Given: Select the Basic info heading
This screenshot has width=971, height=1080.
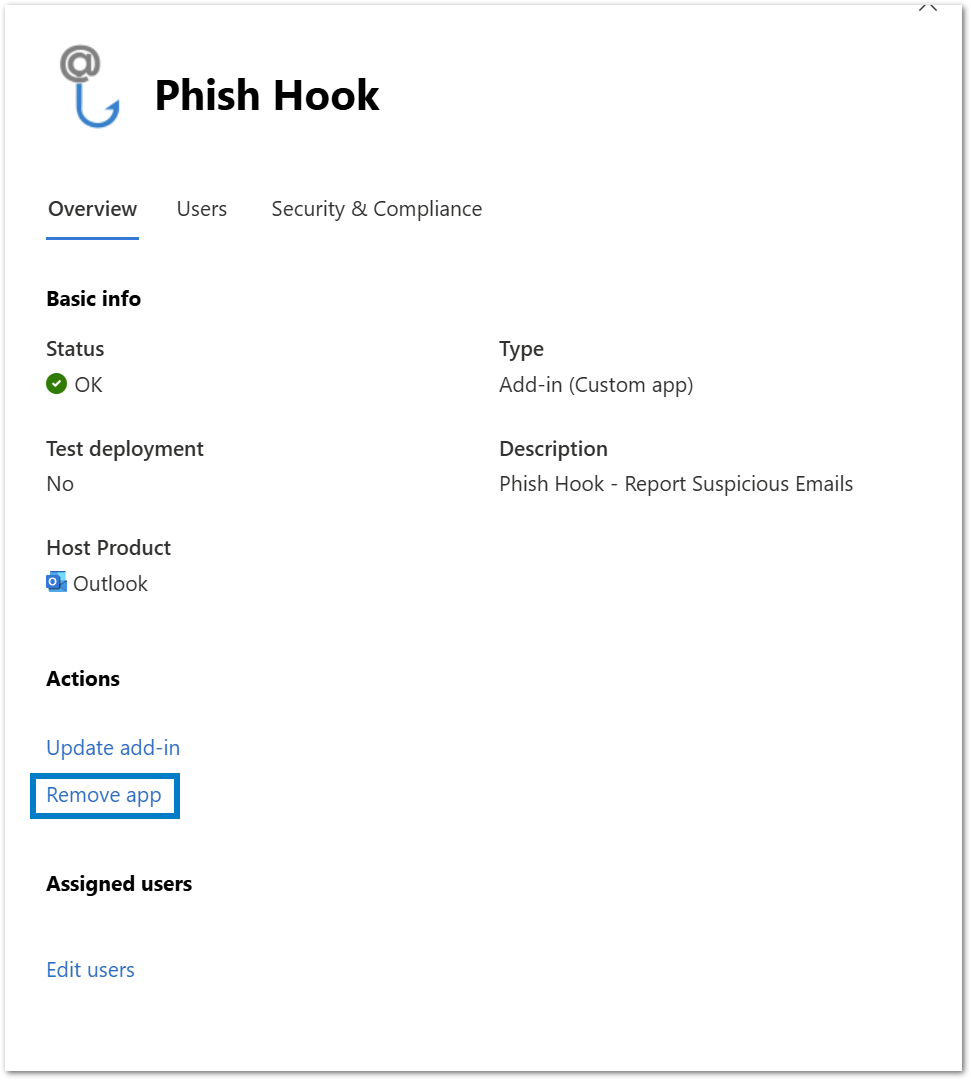Looking at the screenshot, I should [x=94, y=299].
